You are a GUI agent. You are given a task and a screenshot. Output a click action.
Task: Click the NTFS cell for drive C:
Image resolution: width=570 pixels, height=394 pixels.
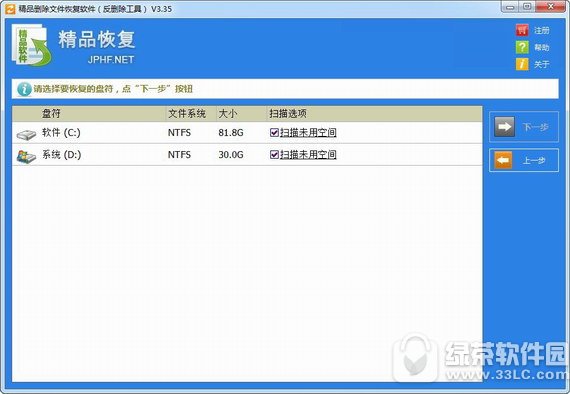[179, 133]
